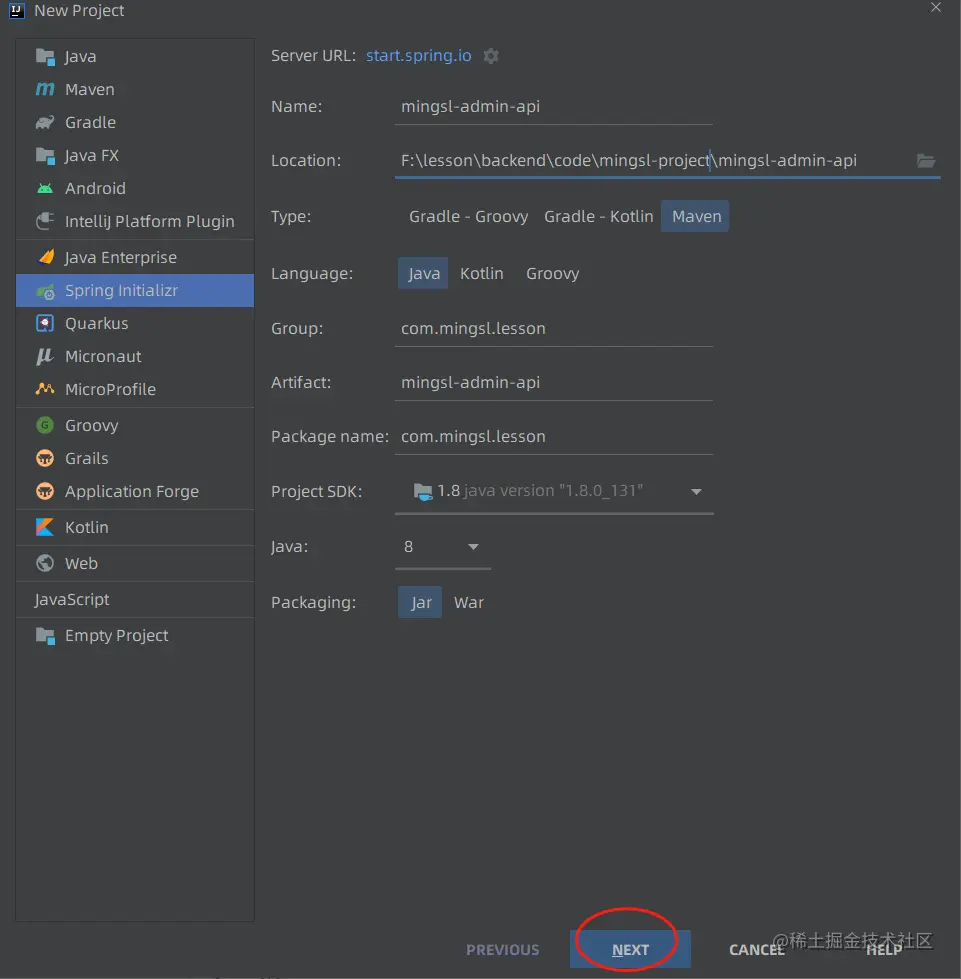The height and width of the screenshot is (979, 961).
Task: Select Groovy as the language
Action: [x=552, y=273]
